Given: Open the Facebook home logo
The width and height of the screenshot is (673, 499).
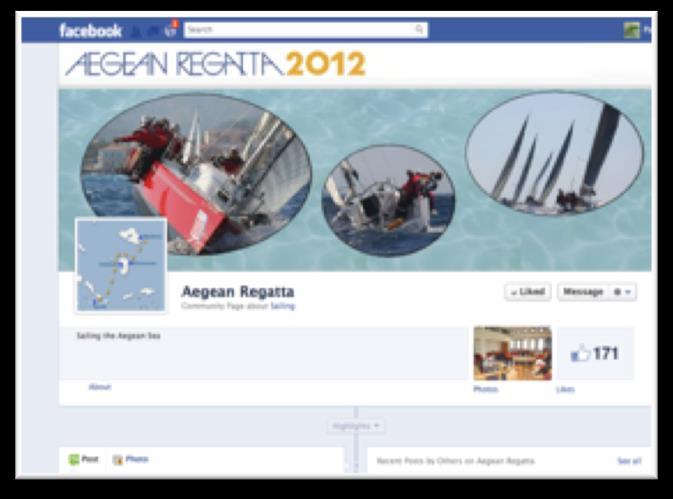Looking at the screenshot, I should (91, 30).
